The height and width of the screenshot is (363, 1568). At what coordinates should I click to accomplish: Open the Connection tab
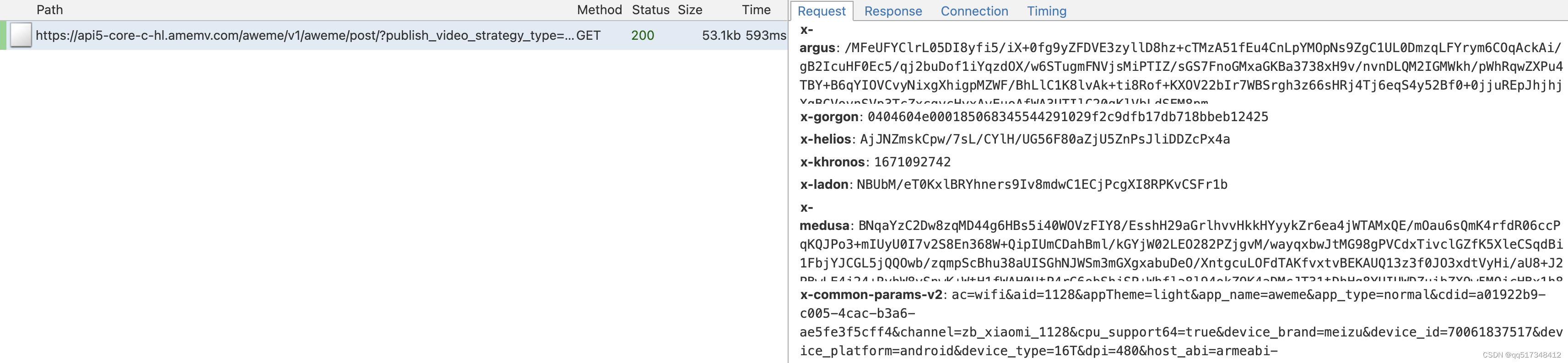click(x=974, y=11)
